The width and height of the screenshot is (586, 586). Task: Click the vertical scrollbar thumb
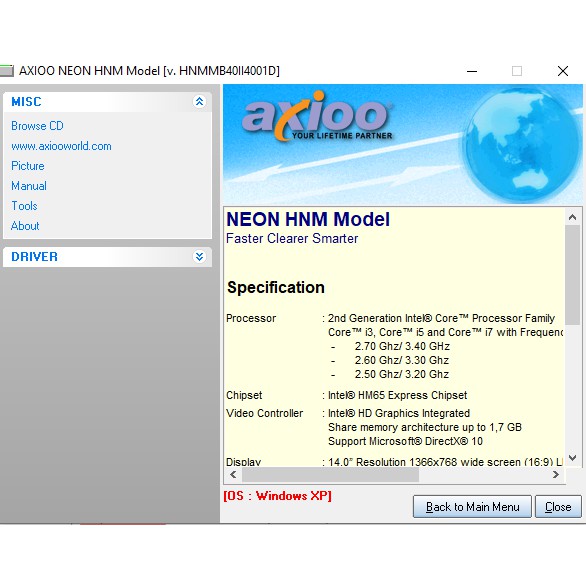click(572, 275)
